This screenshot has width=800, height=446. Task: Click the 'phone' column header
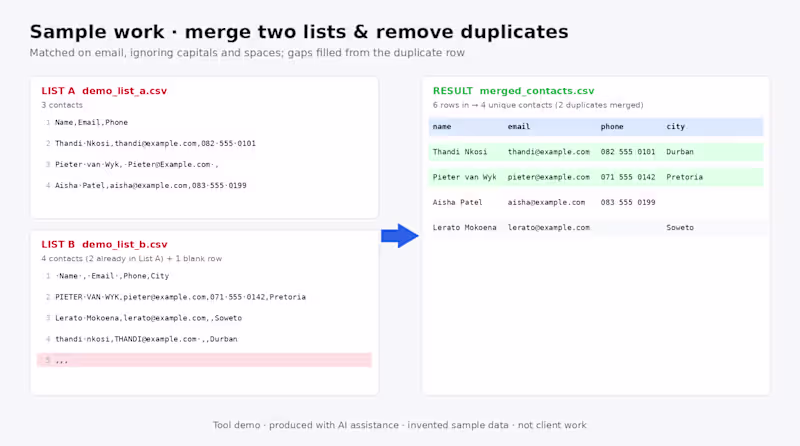click(612, 127)
